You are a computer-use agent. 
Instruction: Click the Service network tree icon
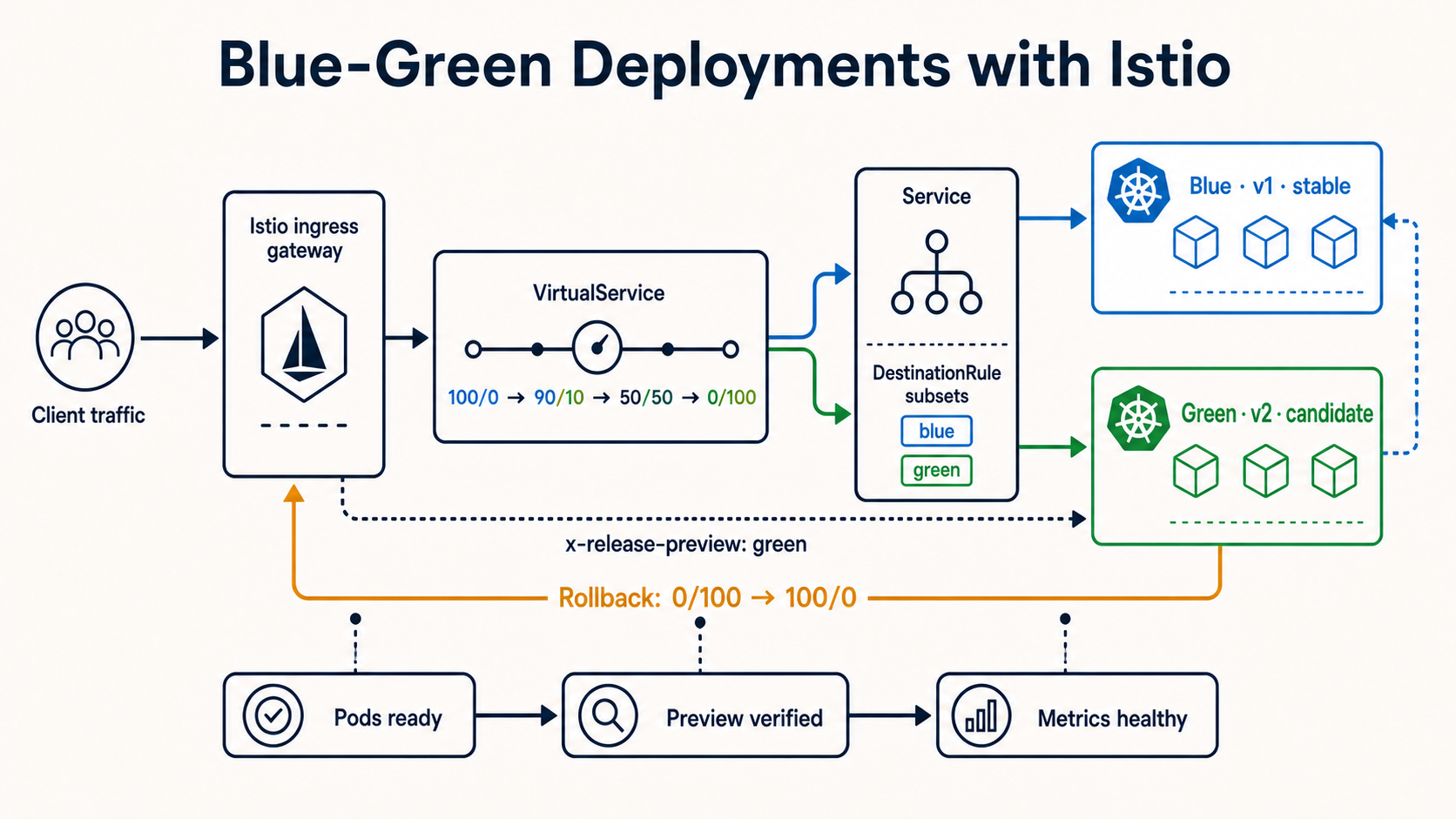(x=936, y=272)
